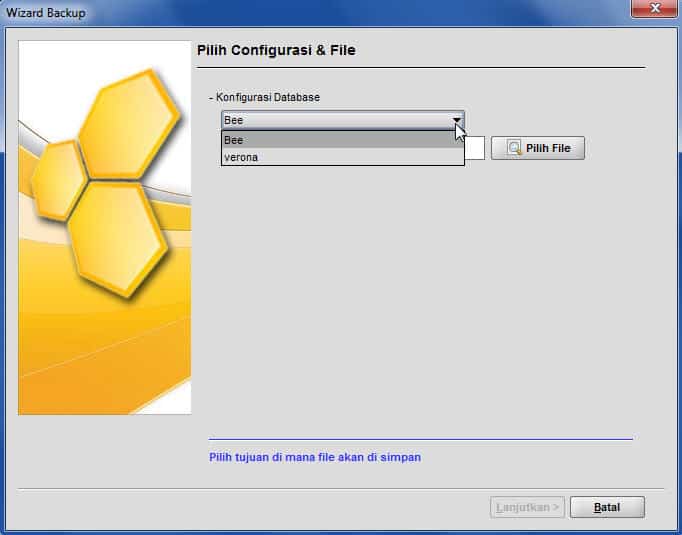Image resolution: width=682 pixels, height=535 pixels.
Task: Click the disabled Lanjutkan button
Action: point(527,507)
